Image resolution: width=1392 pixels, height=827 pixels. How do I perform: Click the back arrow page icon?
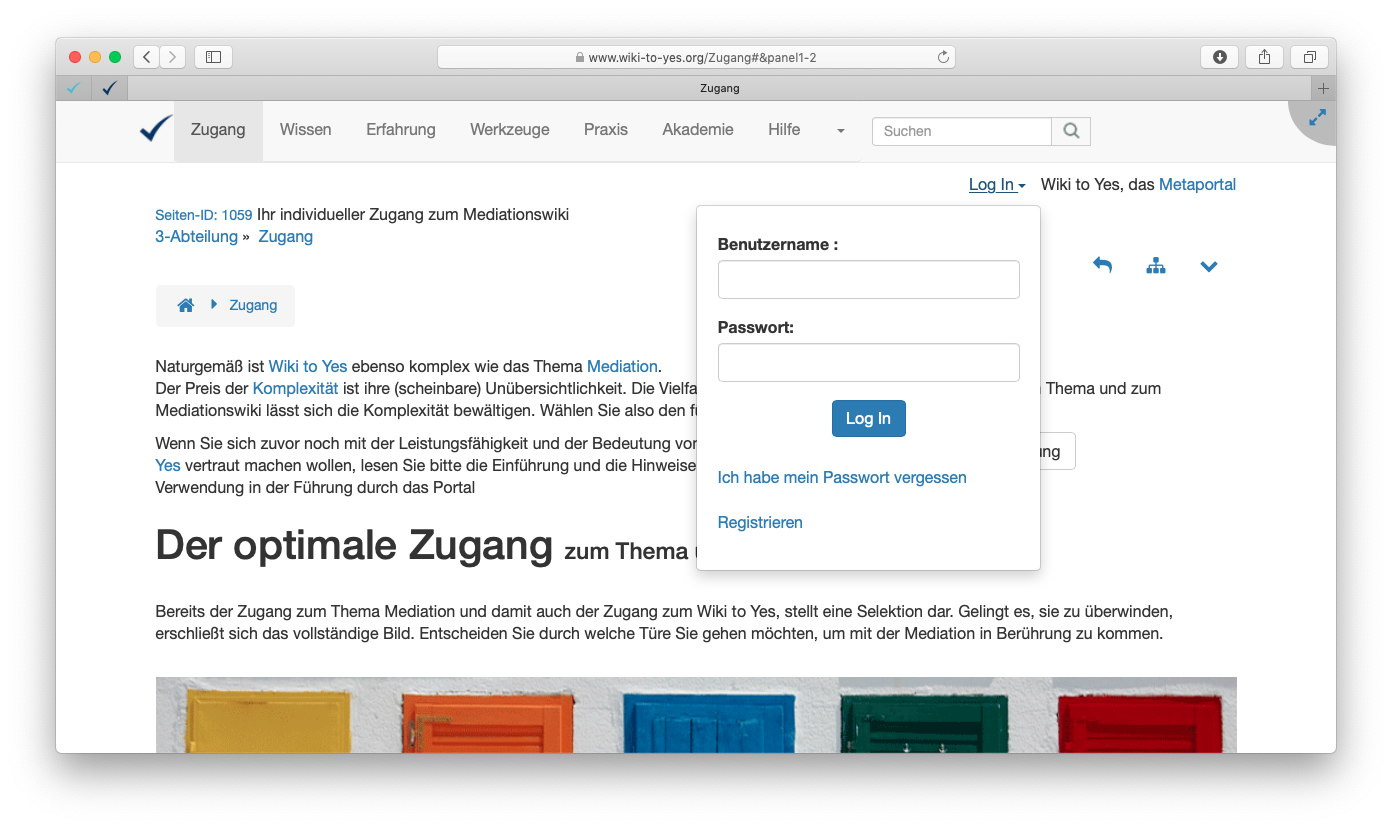tap(1102, 265)
